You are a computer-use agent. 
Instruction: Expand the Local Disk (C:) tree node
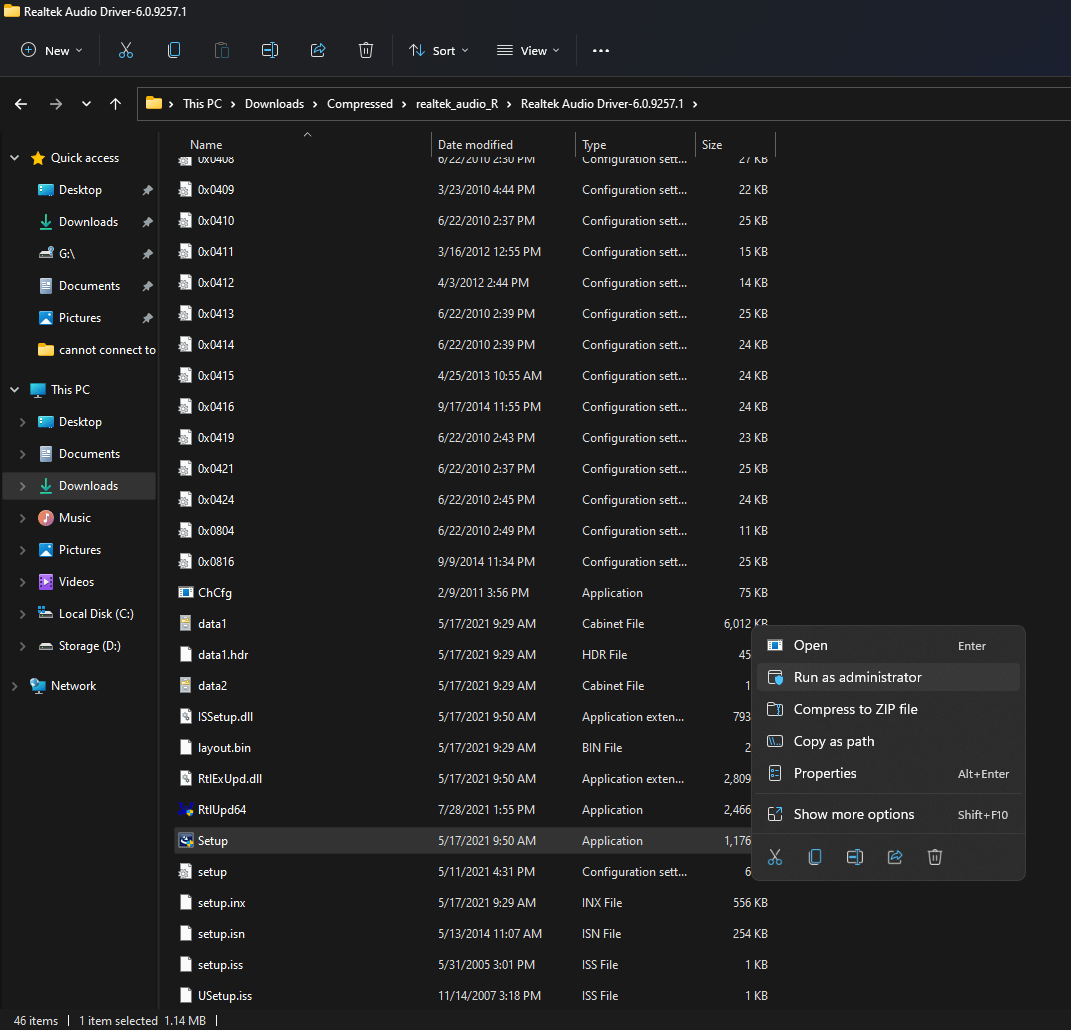click(22, 614)
